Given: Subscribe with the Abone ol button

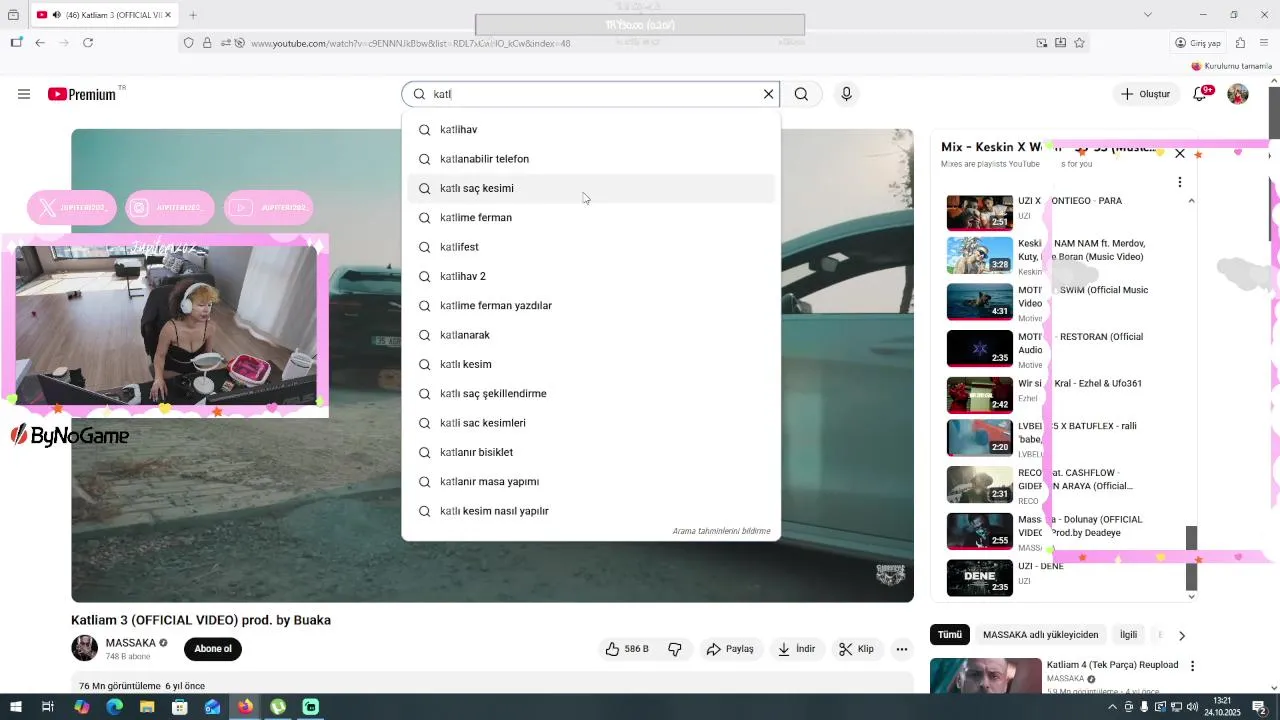Looking at the screenshot, I should (213, 649).
